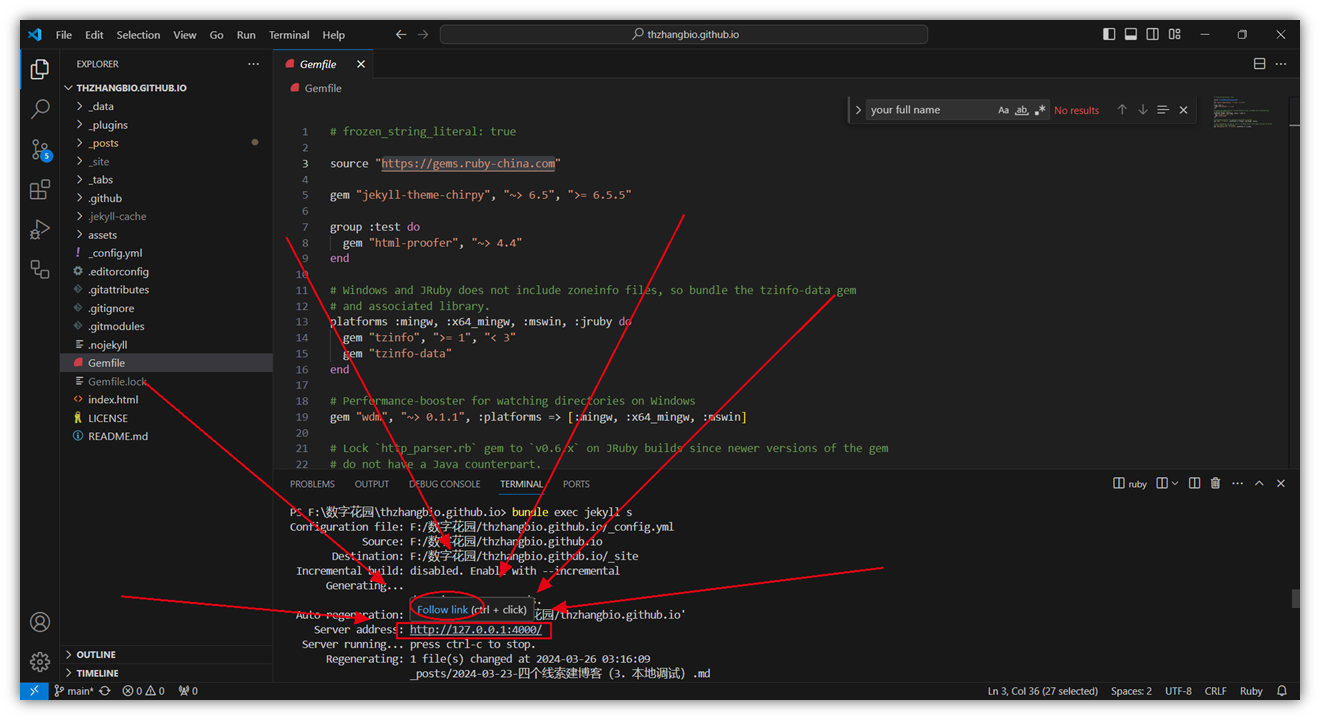Toggle bottom panel from title bar
Screen dimensions: 1320x720
[1131, 34]
